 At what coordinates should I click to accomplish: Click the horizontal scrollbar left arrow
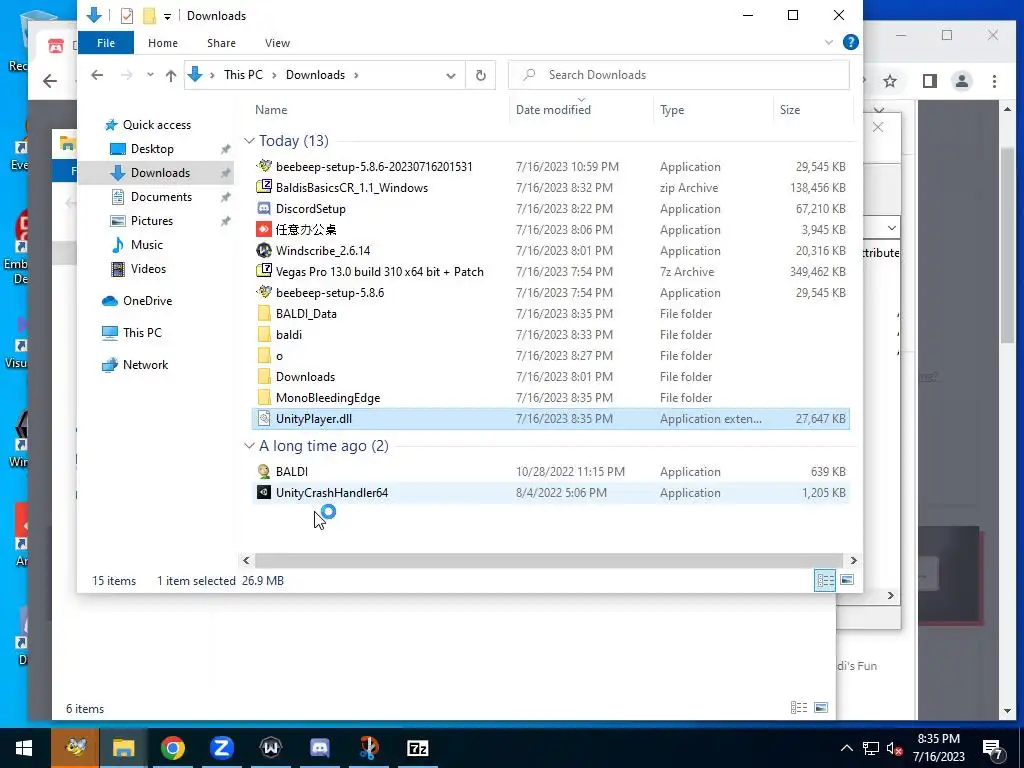click(x=246, y=560)
